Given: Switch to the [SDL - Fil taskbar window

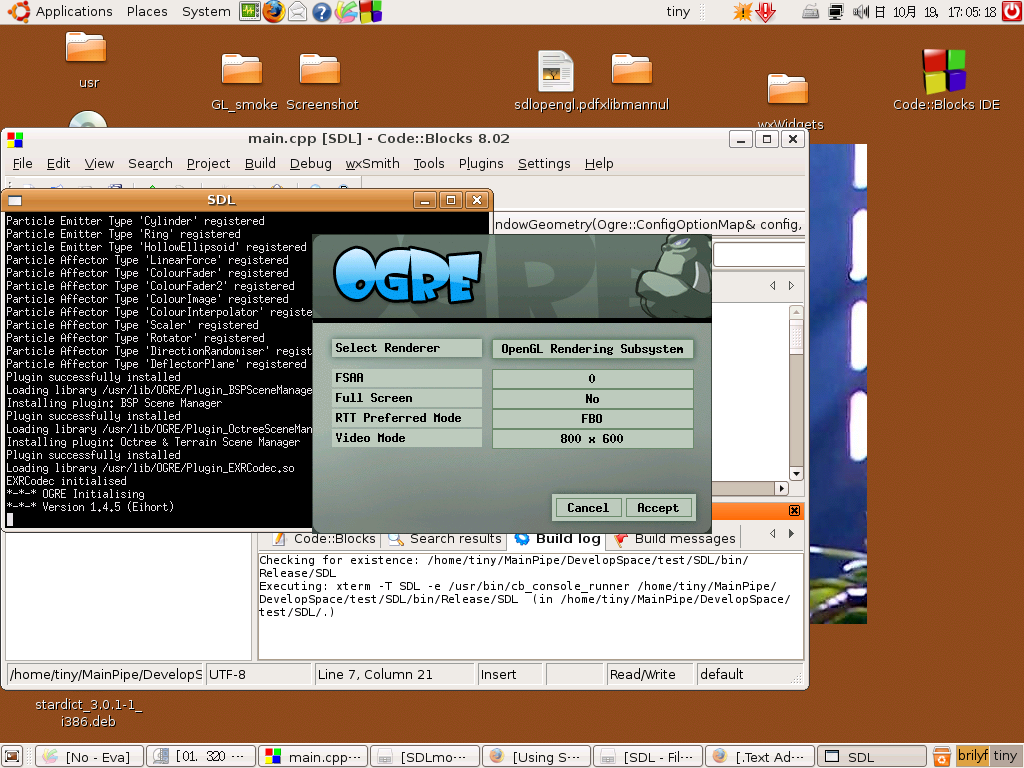Looking at the screenshot, I should (648, 756).
